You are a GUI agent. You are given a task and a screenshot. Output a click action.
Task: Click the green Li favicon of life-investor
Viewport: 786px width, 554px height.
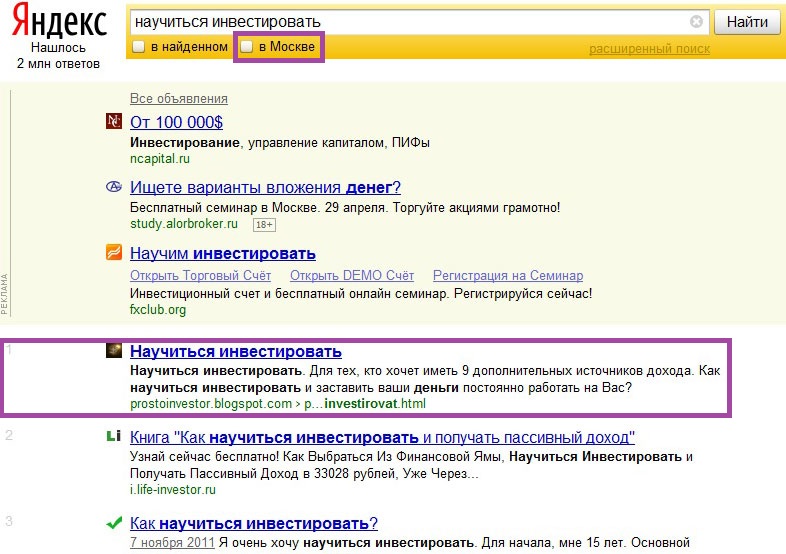pos(114,436)
